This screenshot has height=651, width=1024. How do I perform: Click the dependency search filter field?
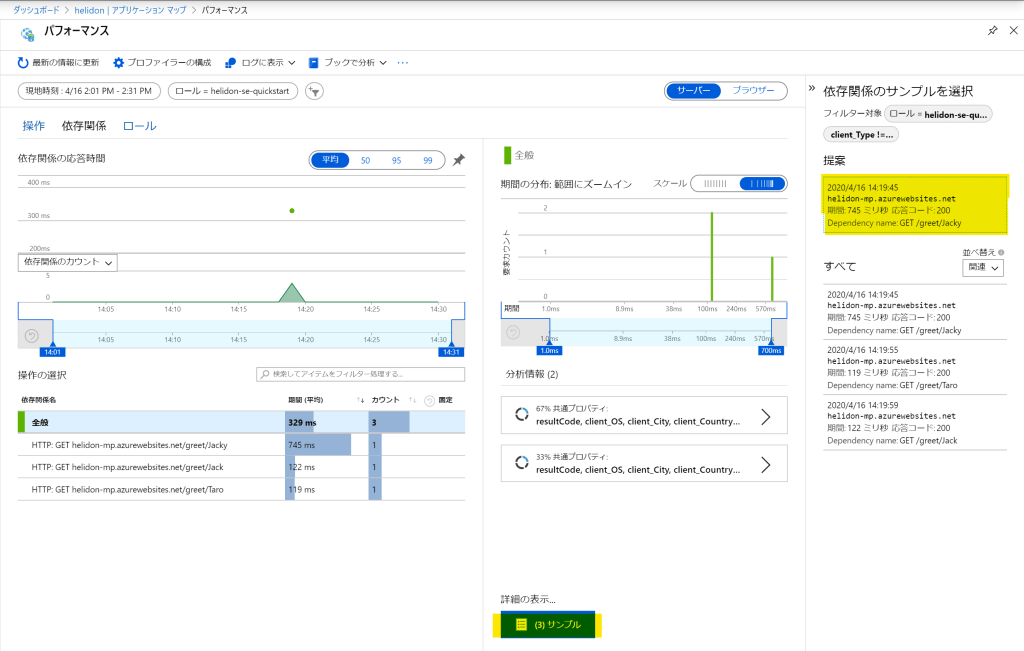[361, 374]
